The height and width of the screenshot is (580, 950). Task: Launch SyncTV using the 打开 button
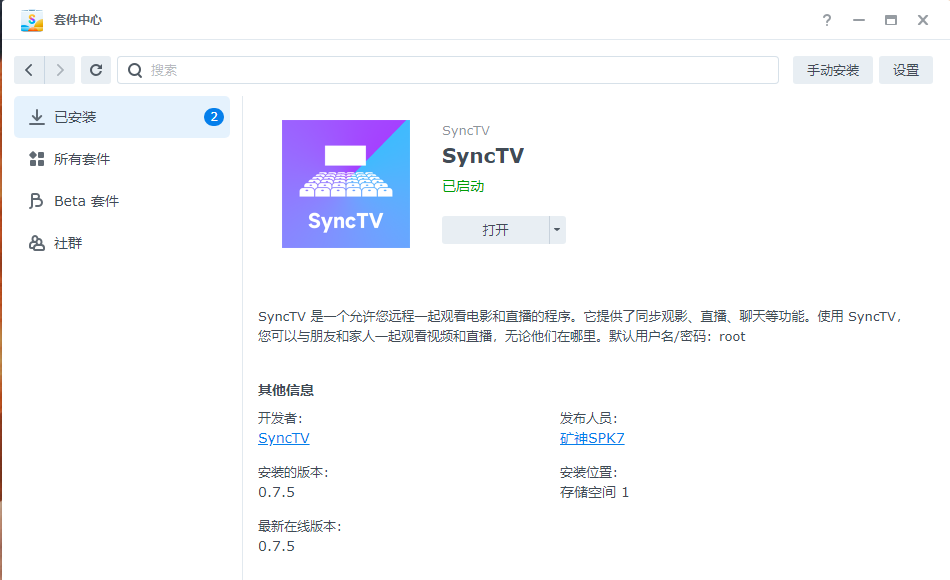click(495, 229)
